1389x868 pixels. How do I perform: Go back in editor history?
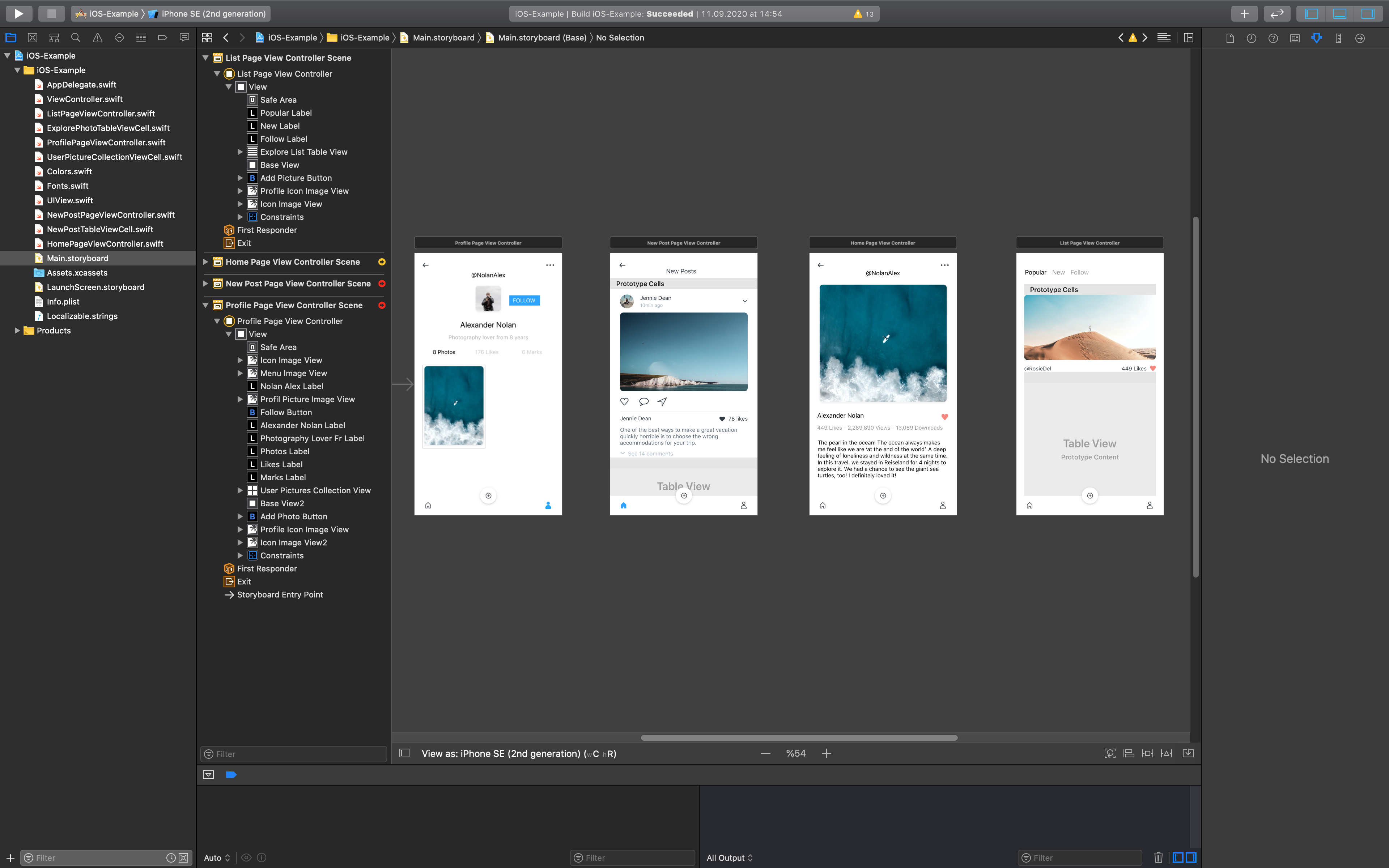pyautogui.click(x=226, y=38)
